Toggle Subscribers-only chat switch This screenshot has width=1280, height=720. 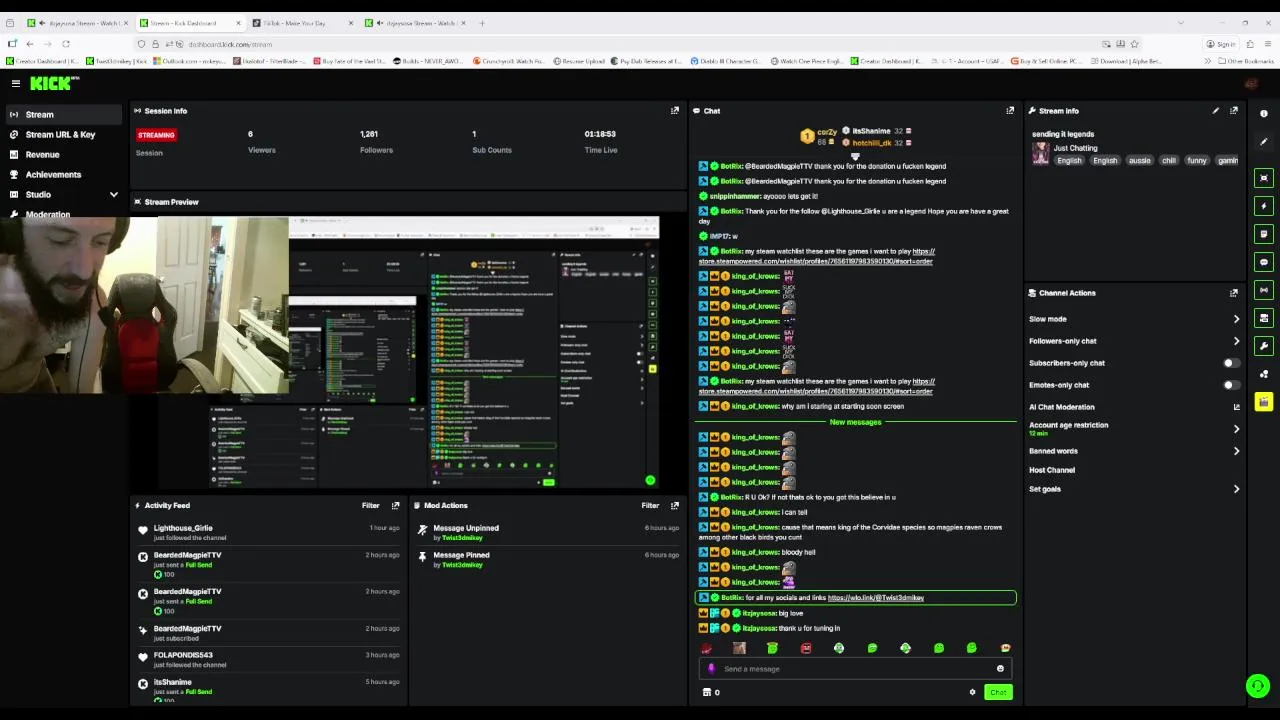1231,363
